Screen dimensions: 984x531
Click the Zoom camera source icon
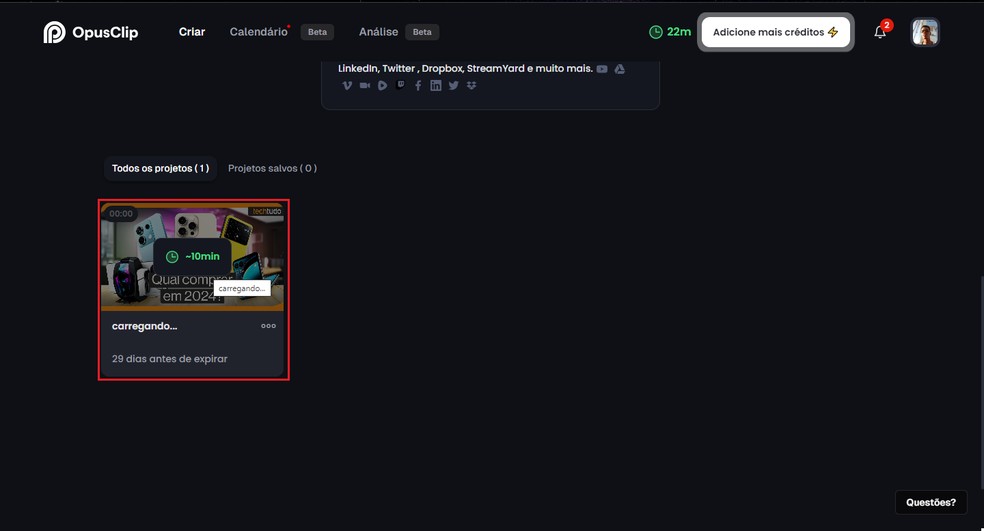[365, 85]
